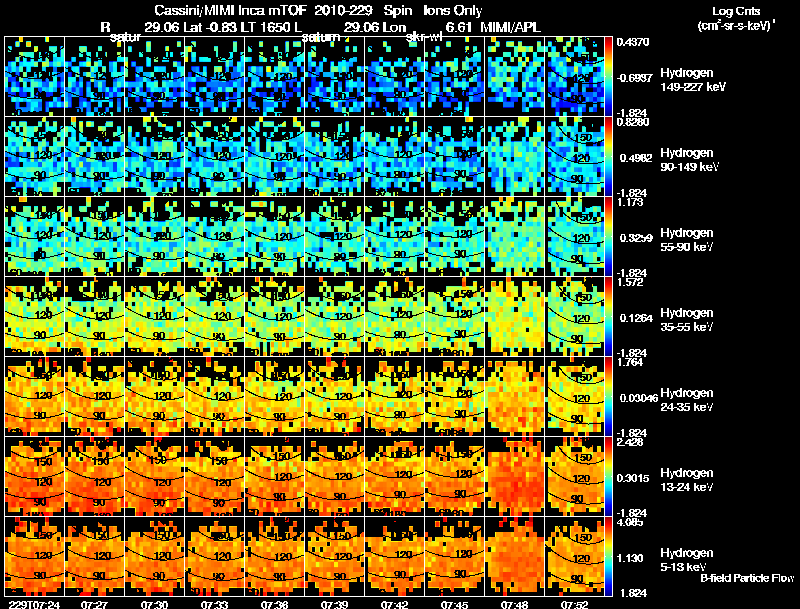This screenshot has width=800, height=609.
Task: Click the Hydrogen 24-35 keV panel at 07:33
Action: click(214, 397)
